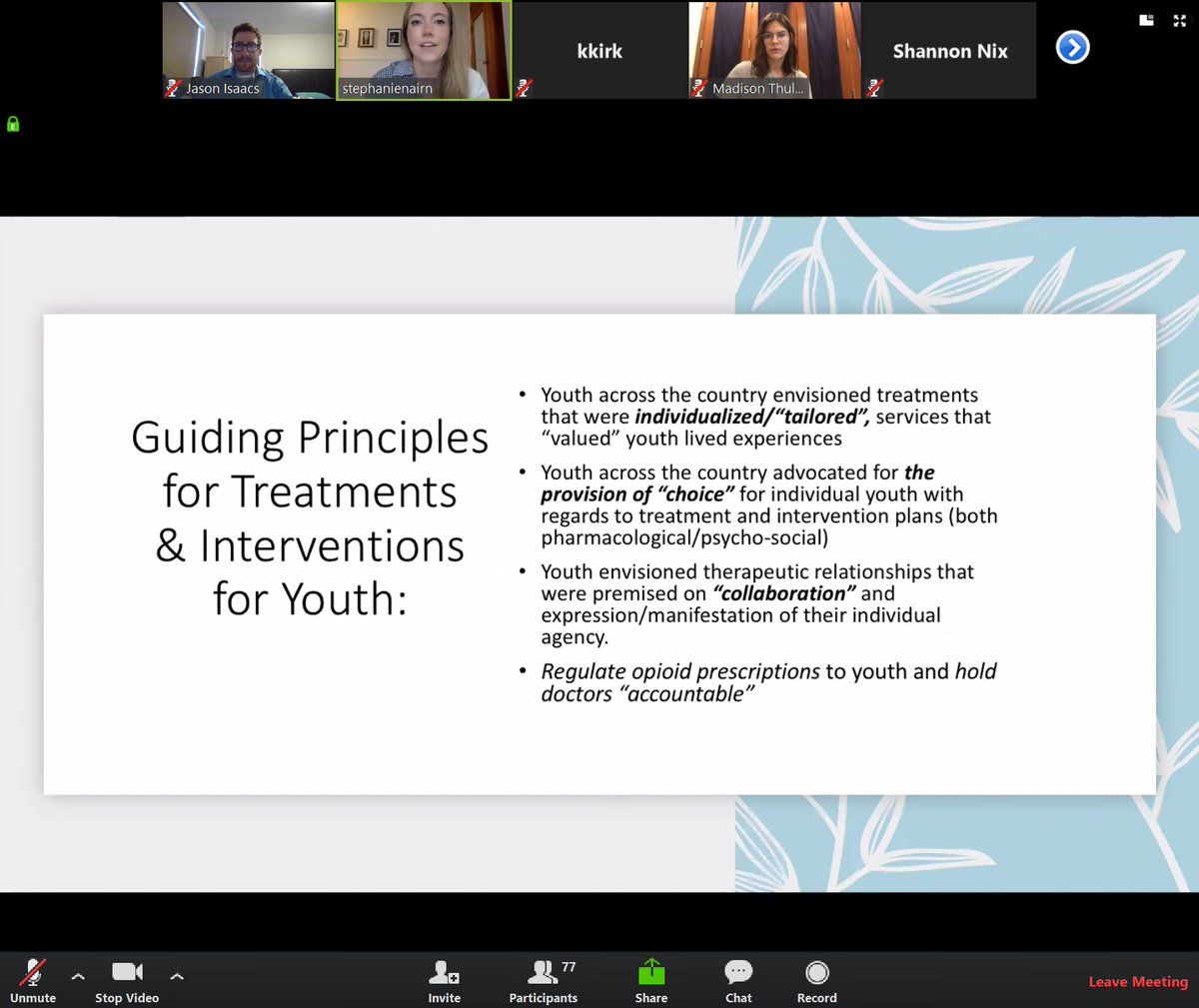The height and width of the screenshot is (1008, 1199).
Task: Click 'stephanienairn' name label
Action: coord(388,89)
